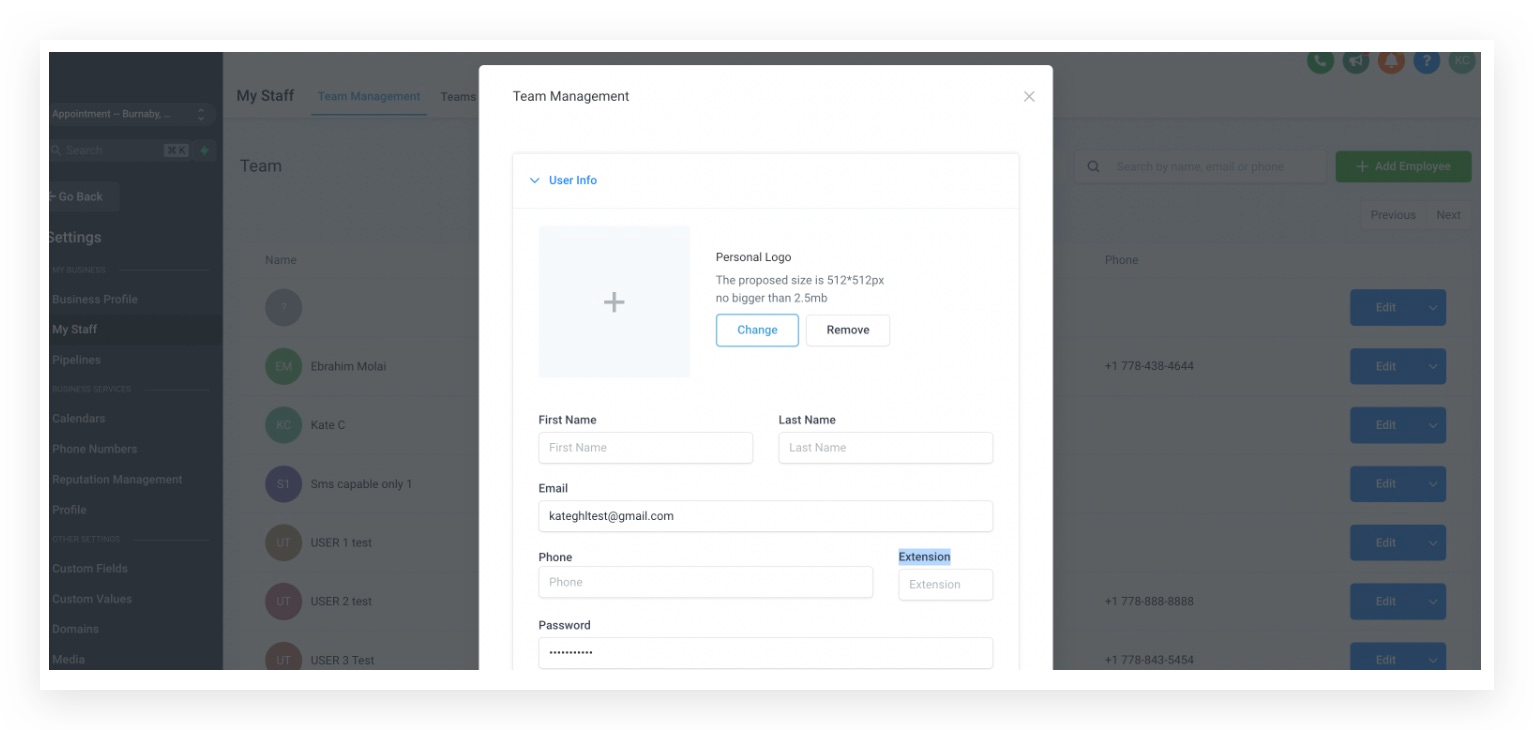The width and height of the screenshot is (1534, 730).
Task: Switch to the Team Management tab
Action: coord(369,97)
